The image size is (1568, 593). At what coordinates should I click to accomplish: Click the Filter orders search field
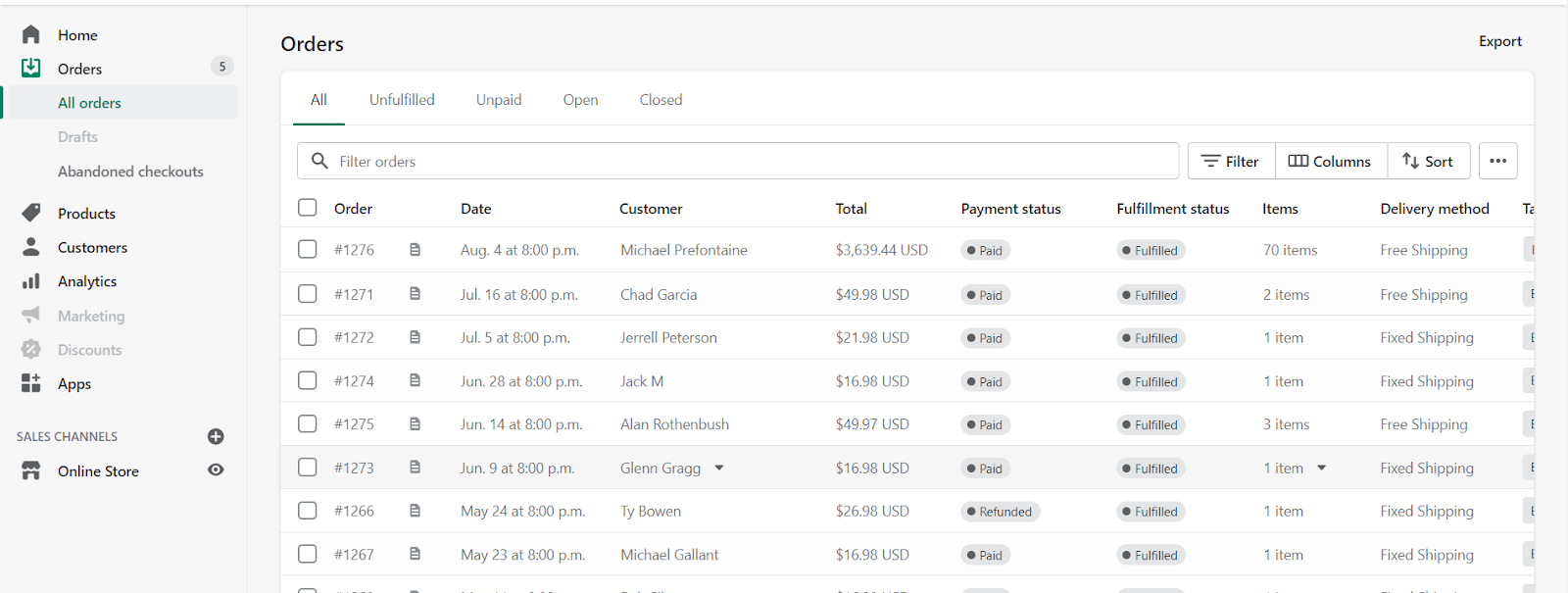click(x=745, y=161)
